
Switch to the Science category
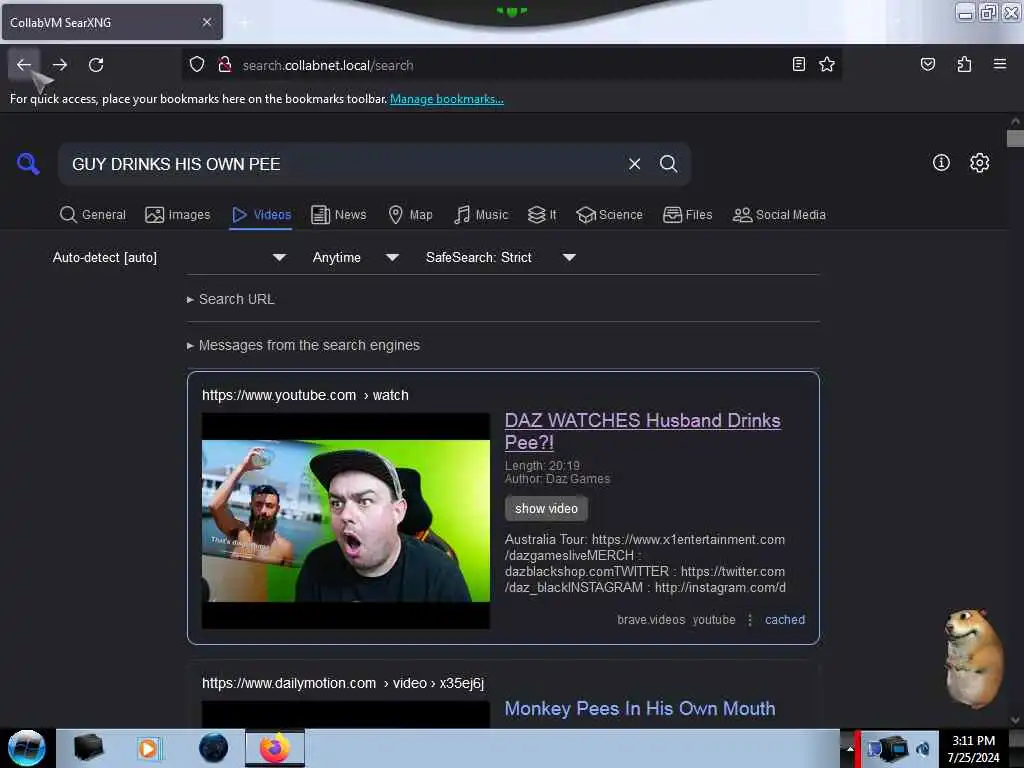(x=609, y=214)
